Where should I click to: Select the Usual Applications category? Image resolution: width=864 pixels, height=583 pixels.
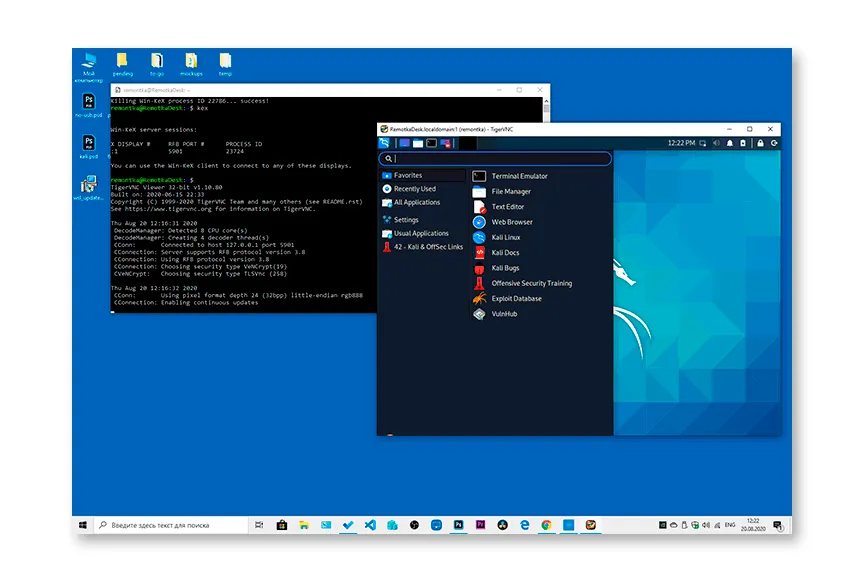pos(423,234)
